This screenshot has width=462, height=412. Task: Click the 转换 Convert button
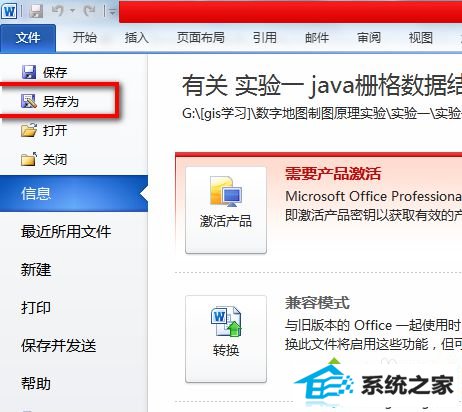[x=226, y=339]
